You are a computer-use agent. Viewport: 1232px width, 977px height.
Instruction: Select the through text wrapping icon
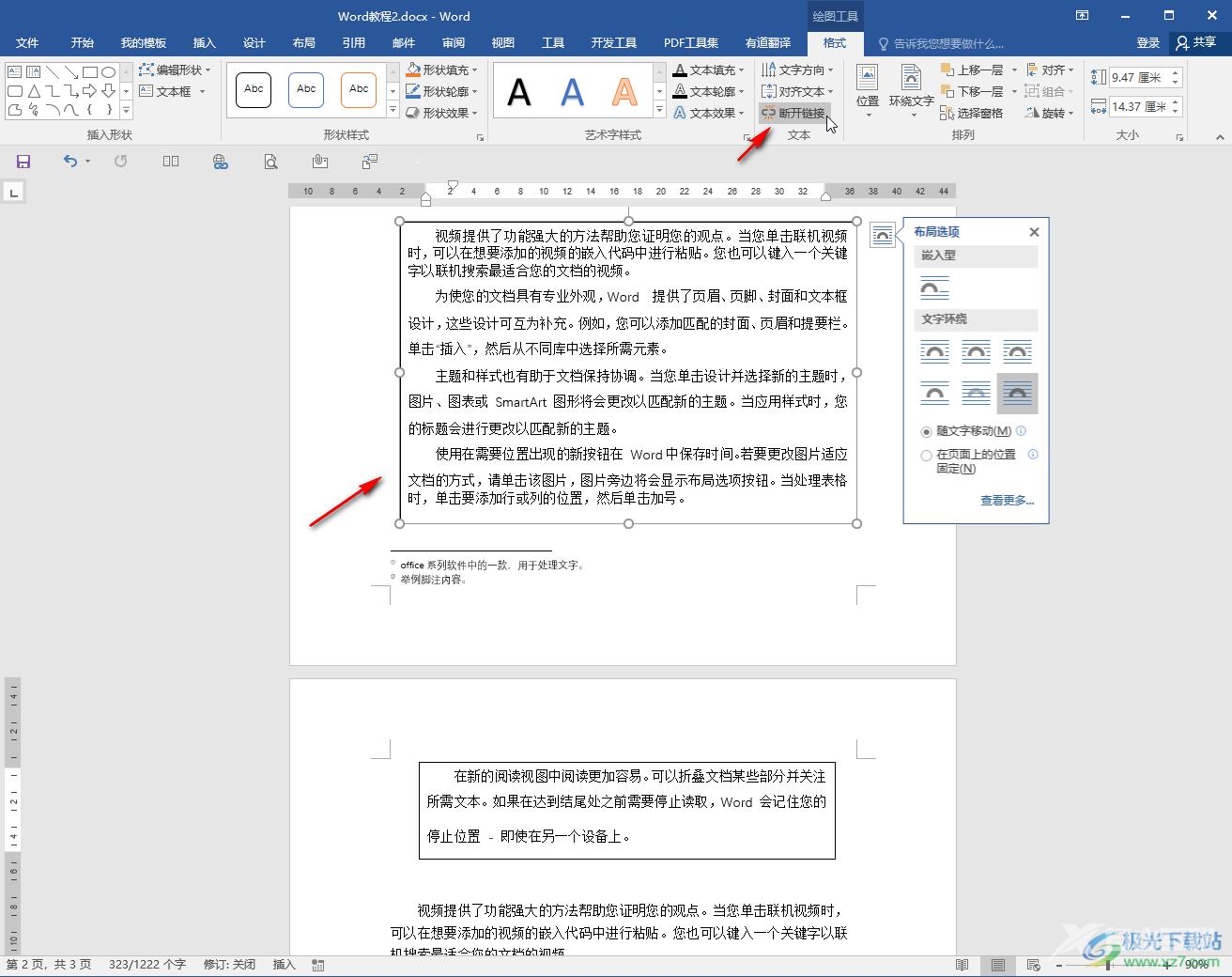point(1017,352)
